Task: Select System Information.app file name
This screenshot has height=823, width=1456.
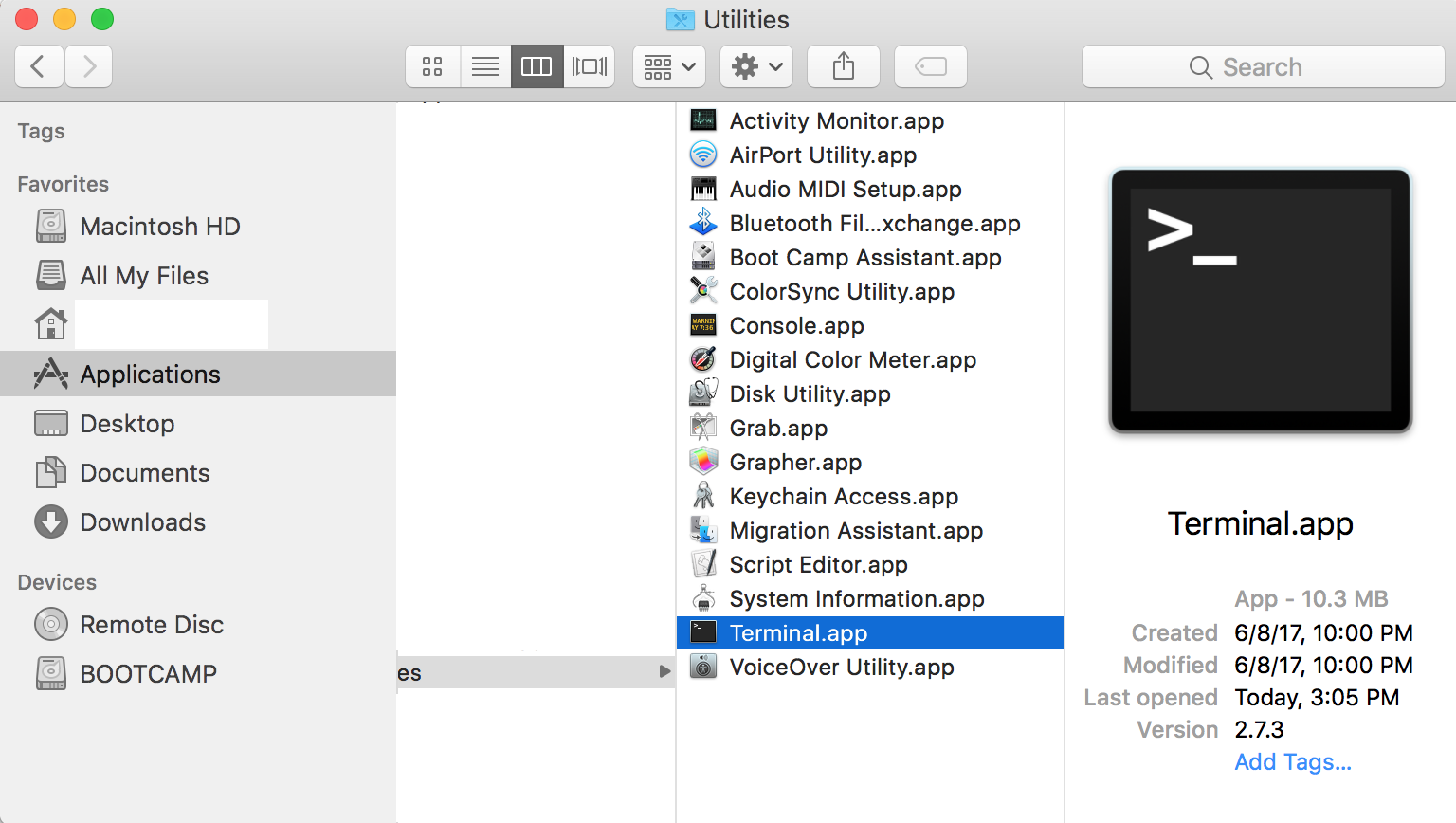Action: click(x=857, y=599)
